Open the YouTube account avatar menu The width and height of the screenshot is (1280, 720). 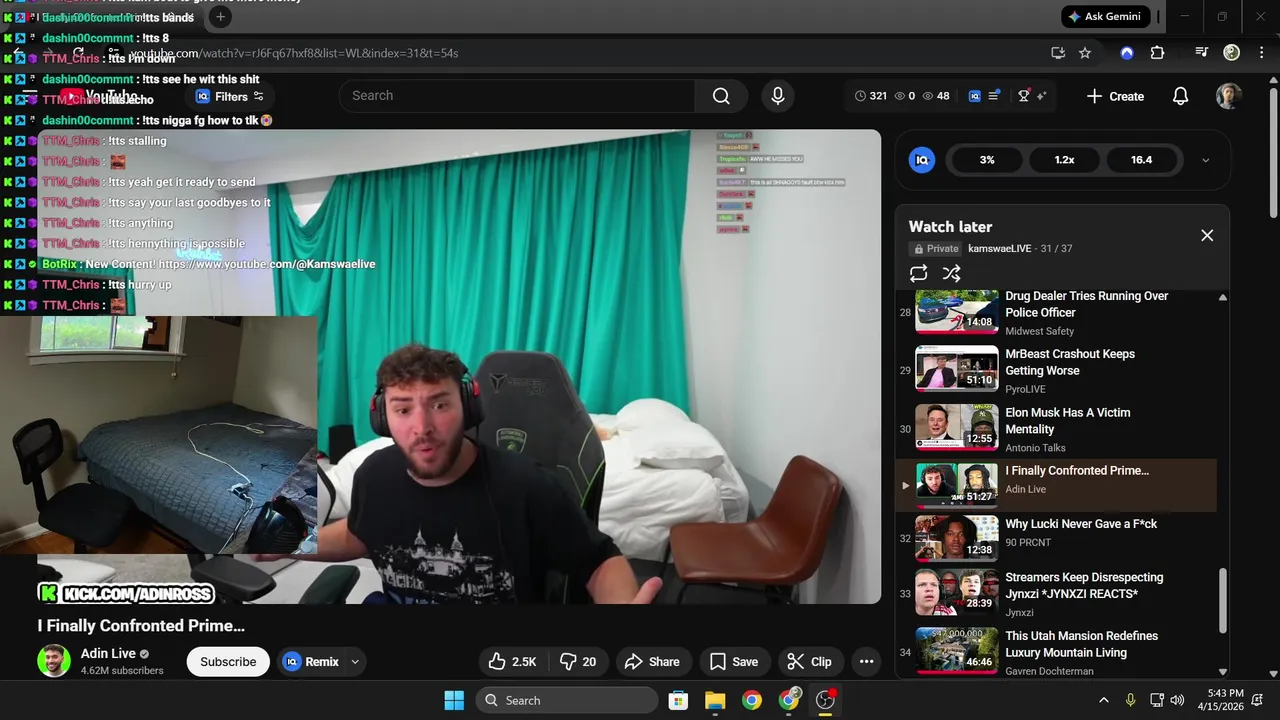click(1229, 96)
